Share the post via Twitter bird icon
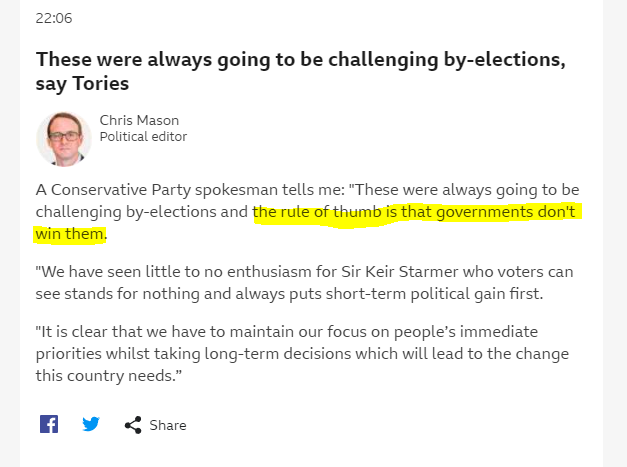The height and width of the screenshot is (467, 627). pos(91,424)
